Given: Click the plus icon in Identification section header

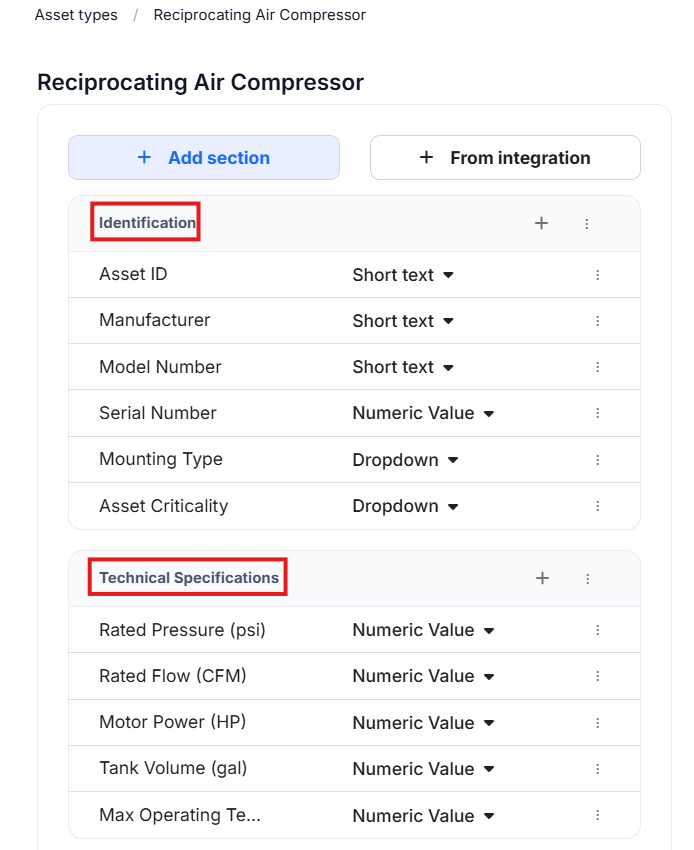Looking at the screenshot, I should tap(542, 223).
